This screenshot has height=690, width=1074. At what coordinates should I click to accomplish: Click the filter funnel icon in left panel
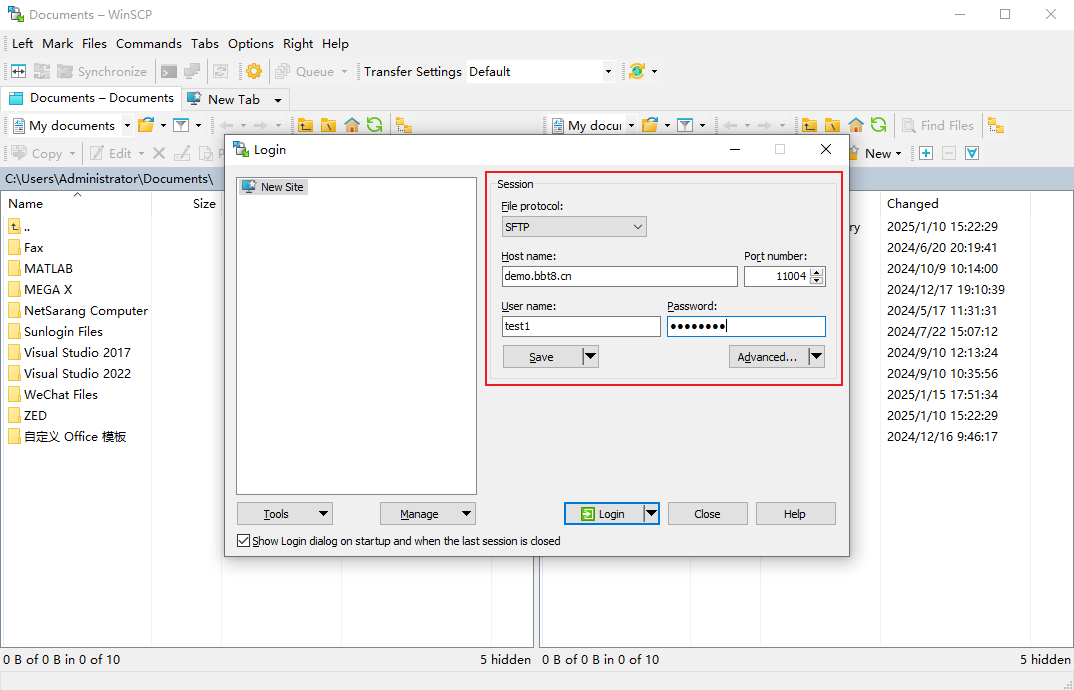[x=181, y=125]
